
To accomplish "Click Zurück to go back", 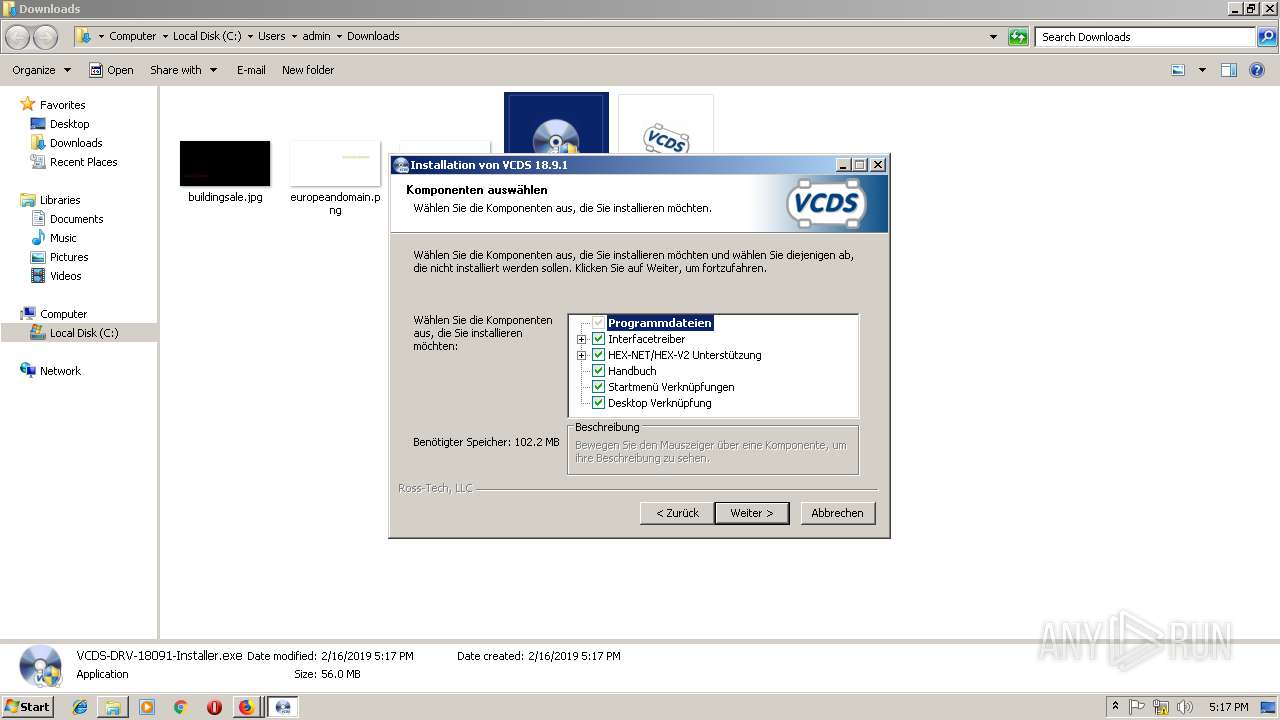I will 677,513.
